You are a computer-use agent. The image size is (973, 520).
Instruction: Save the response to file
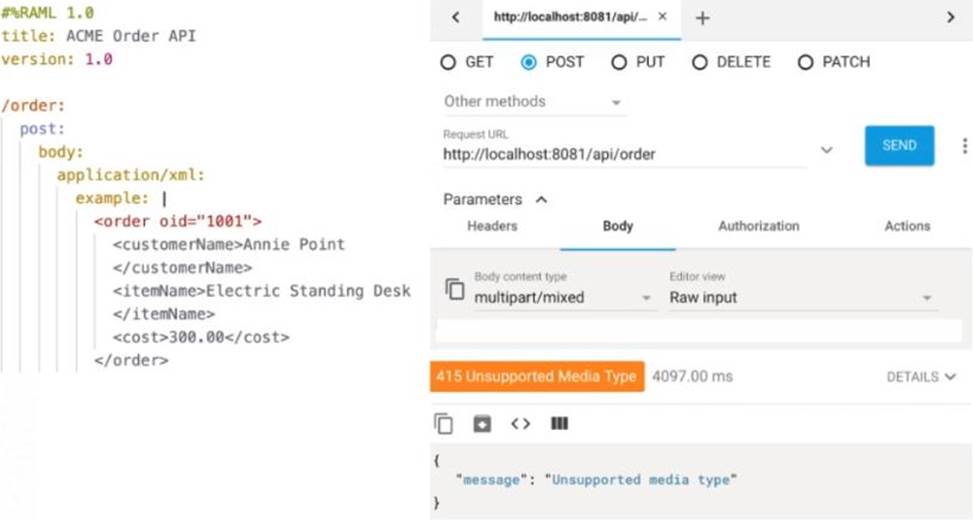[x=482, y=424]
